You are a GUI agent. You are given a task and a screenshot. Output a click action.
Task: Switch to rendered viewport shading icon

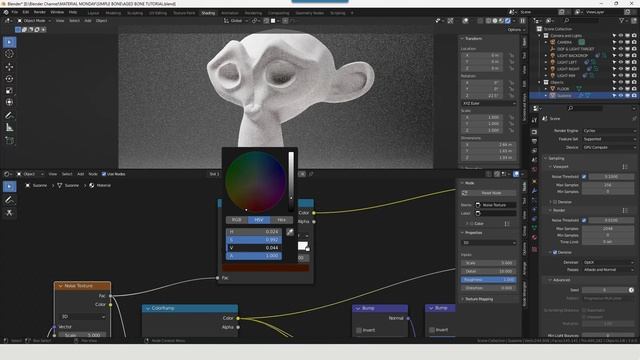pyautogui.click(x=508, y=20)
